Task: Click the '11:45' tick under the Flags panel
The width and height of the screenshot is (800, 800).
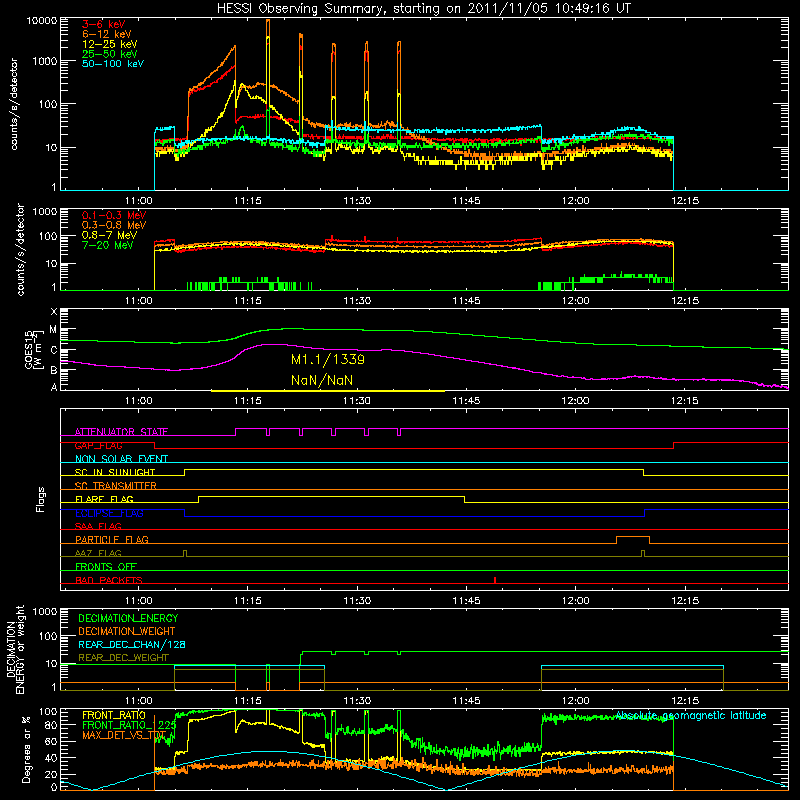Action: click(466, 601)
